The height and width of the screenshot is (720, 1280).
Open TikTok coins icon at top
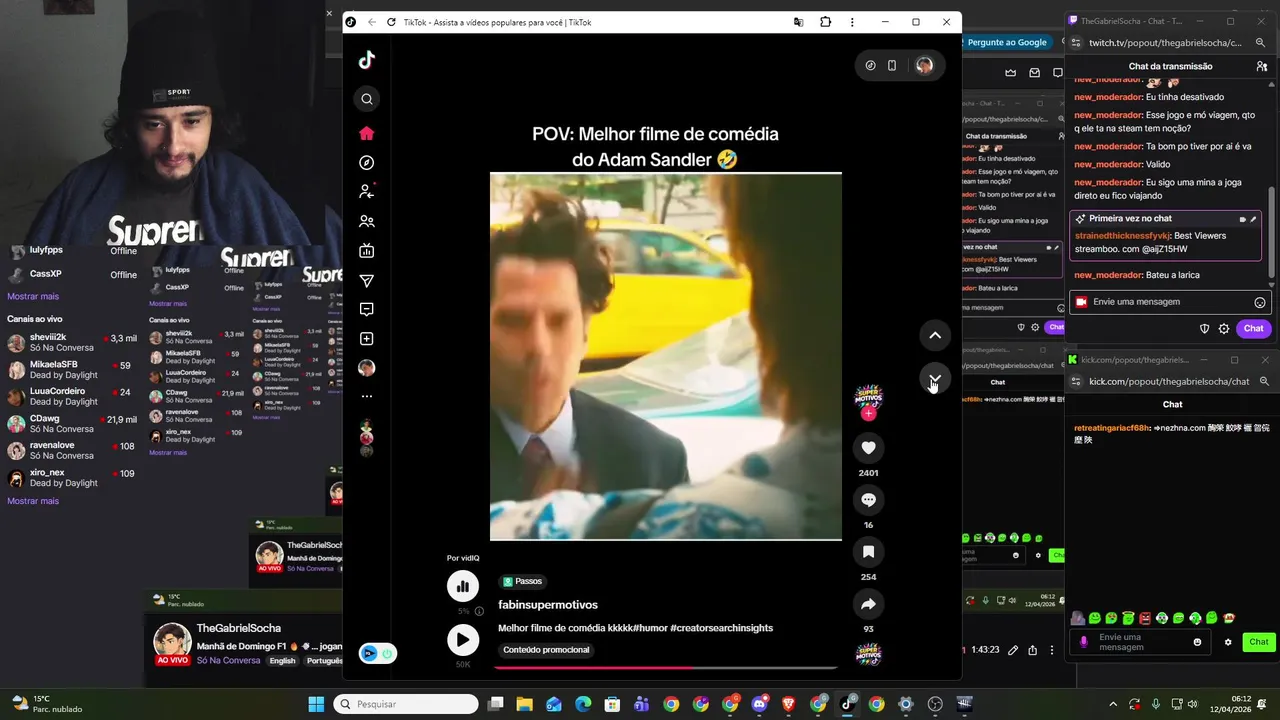(x=870, y=66)
